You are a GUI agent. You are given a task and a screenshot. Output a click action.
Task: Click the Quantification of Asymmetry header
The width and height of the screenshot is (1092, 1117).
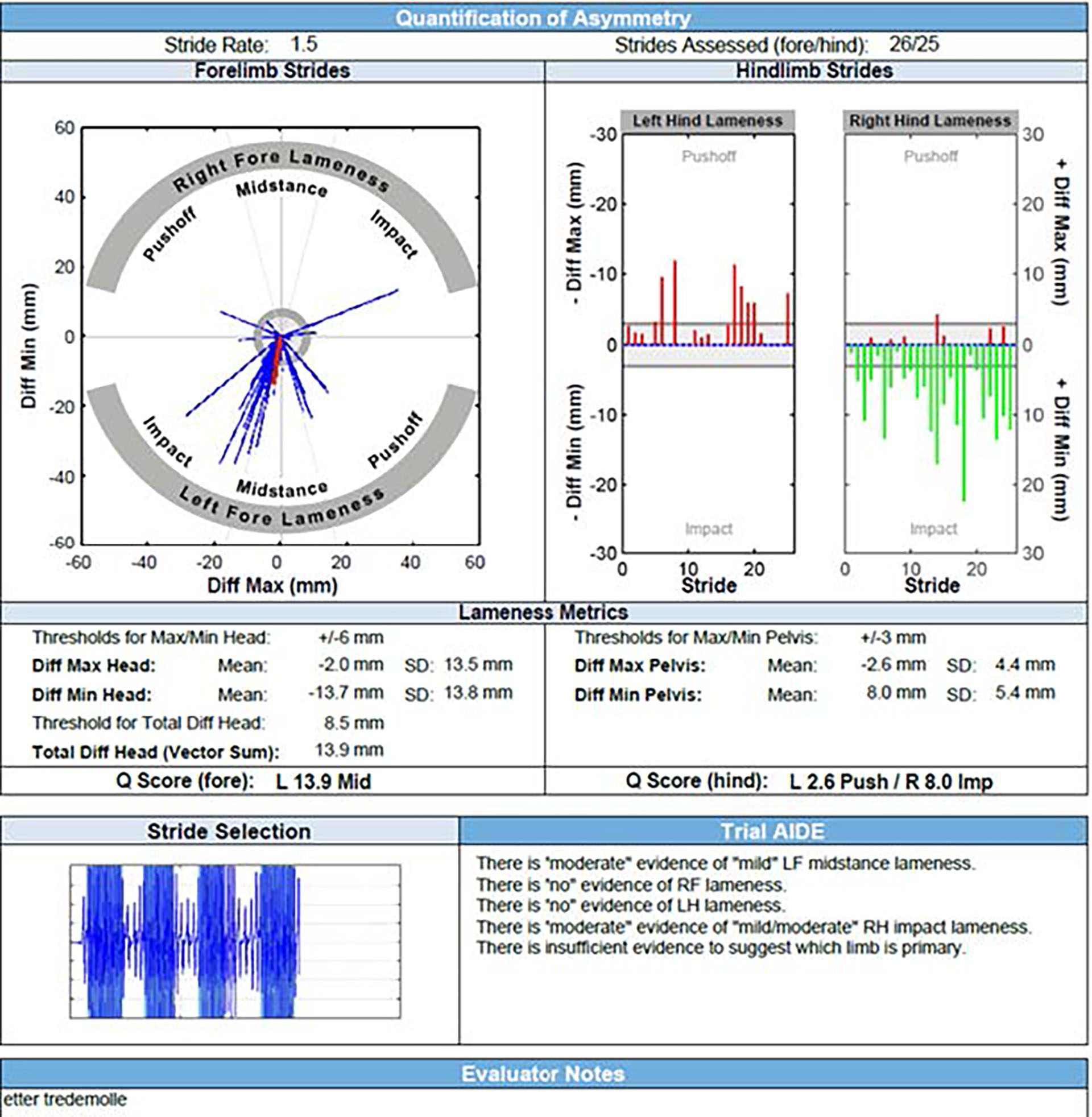[543, 18]
